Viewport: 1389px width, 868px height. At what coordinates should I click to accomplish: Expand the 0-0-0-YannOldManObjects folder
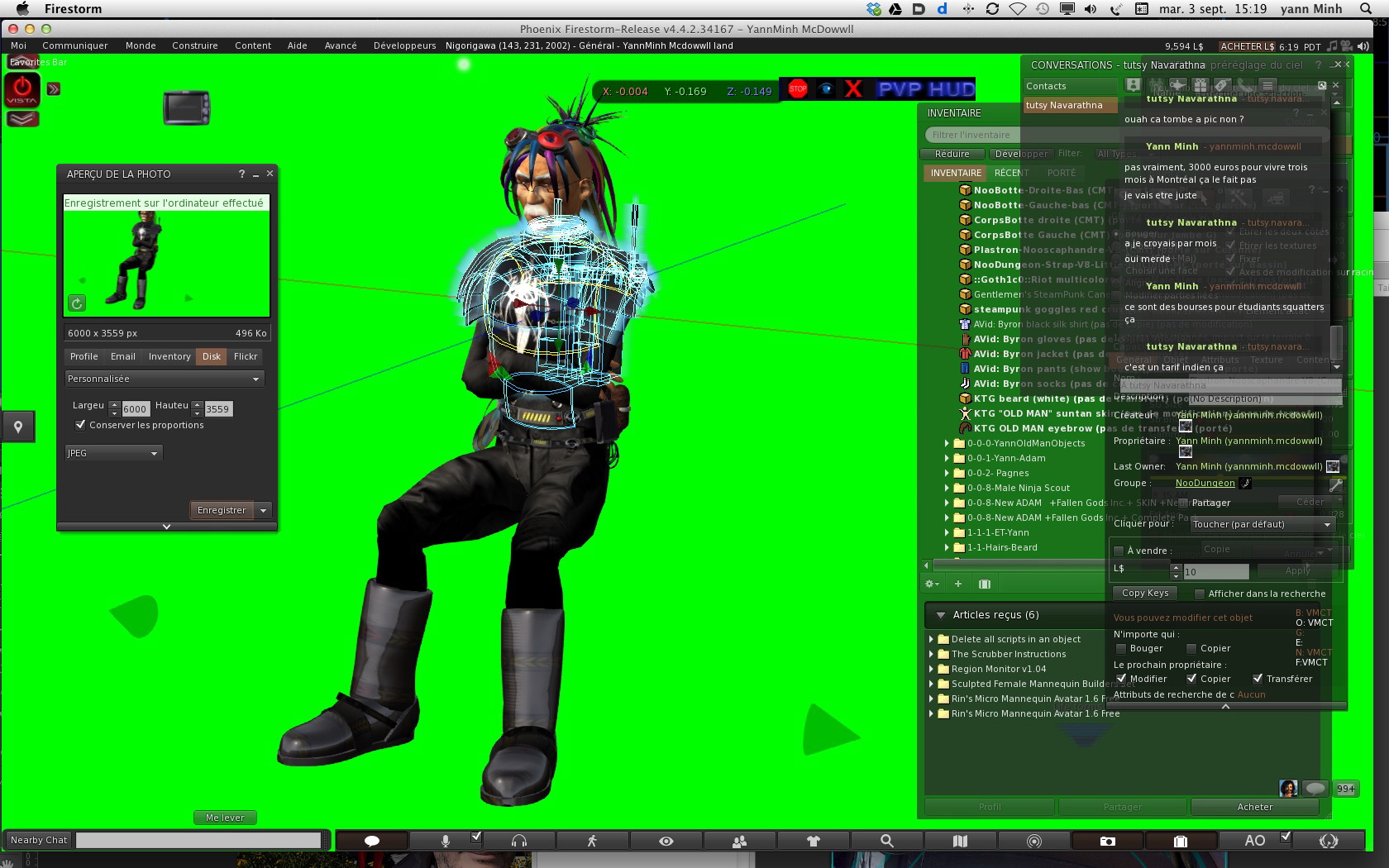click(947, 443)
